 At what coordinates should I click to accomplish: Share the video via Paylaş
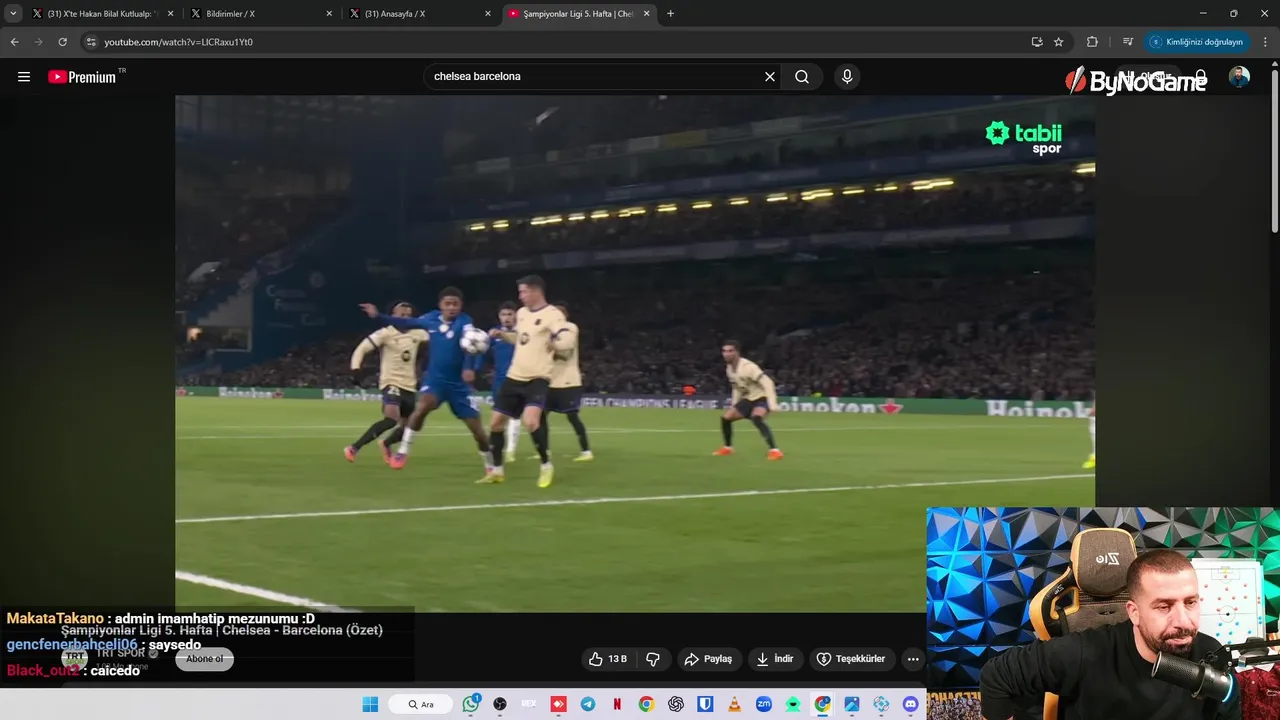tap(709, 659)
